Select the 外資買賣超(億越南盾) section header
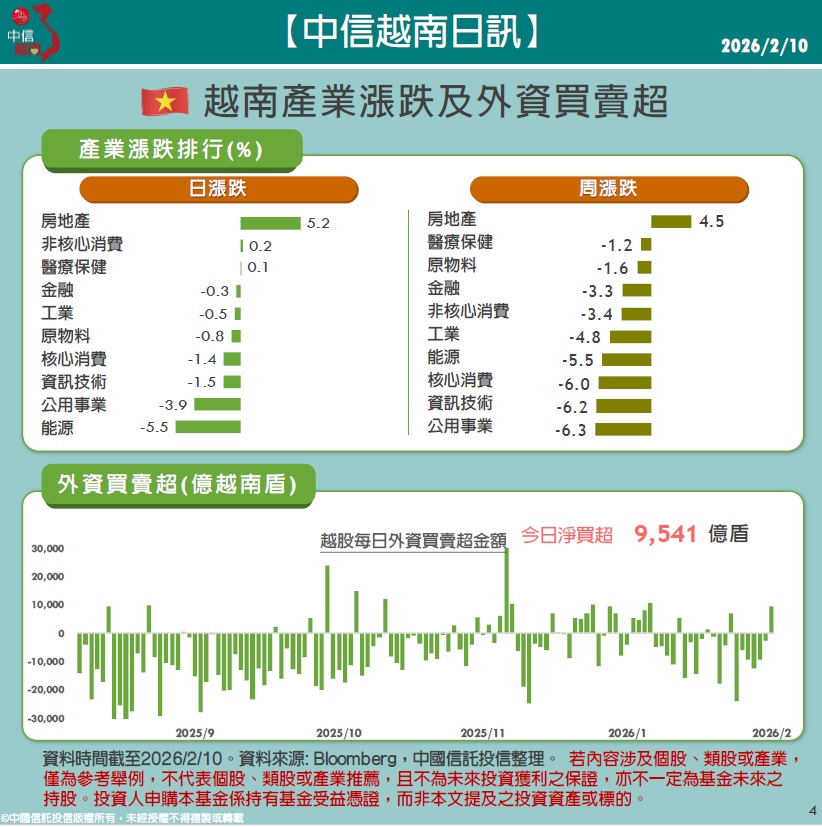This screenshot has height=827, width=822. click(177, 485)
